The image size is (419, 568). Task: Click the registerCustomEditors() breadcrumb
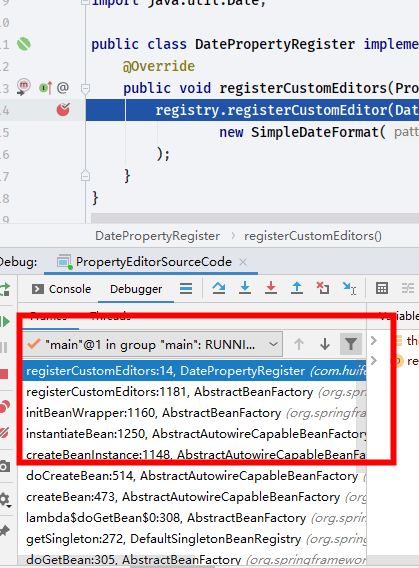click(313, 236)
